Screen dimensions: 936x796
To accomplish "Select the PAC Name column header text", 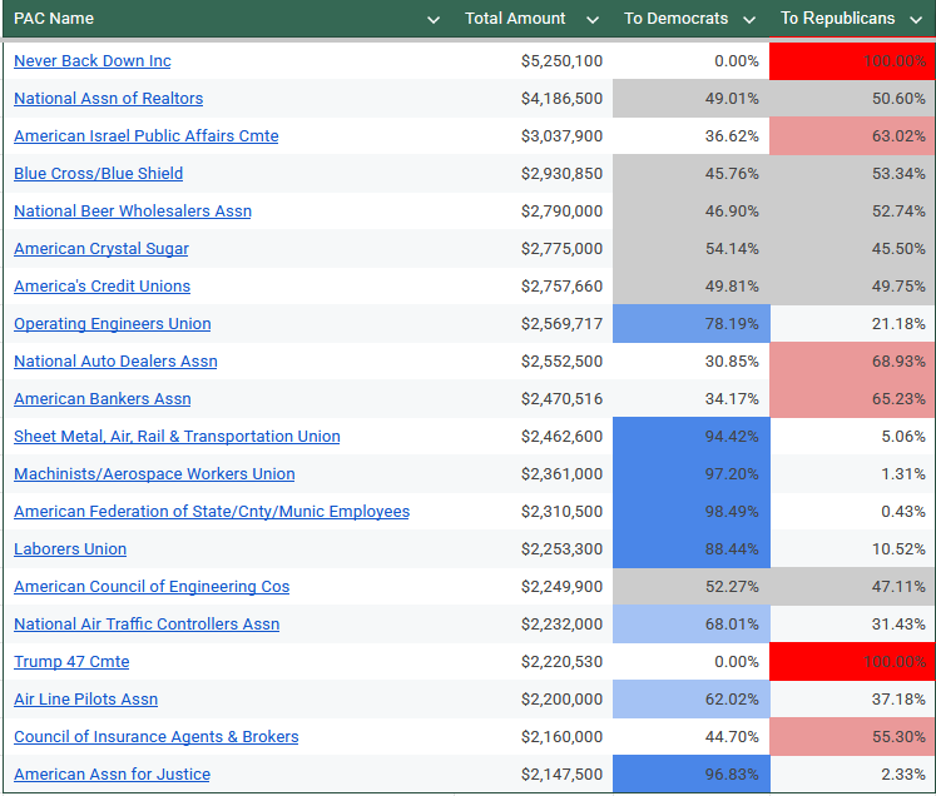I will coord(54,19).
